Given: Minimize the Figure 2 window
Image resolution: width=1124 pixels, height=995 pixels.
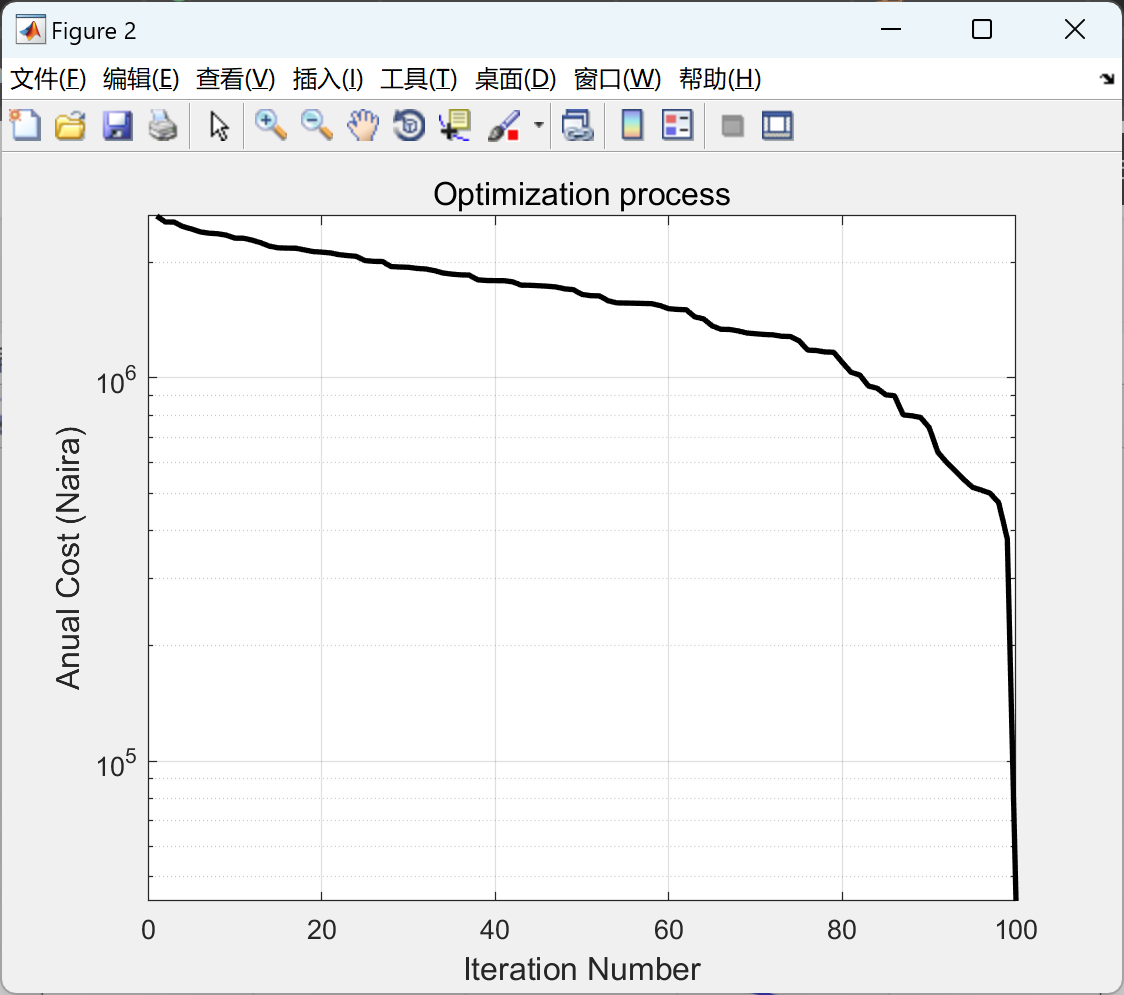Looking at the screenshot, I should tap(891, 29).
